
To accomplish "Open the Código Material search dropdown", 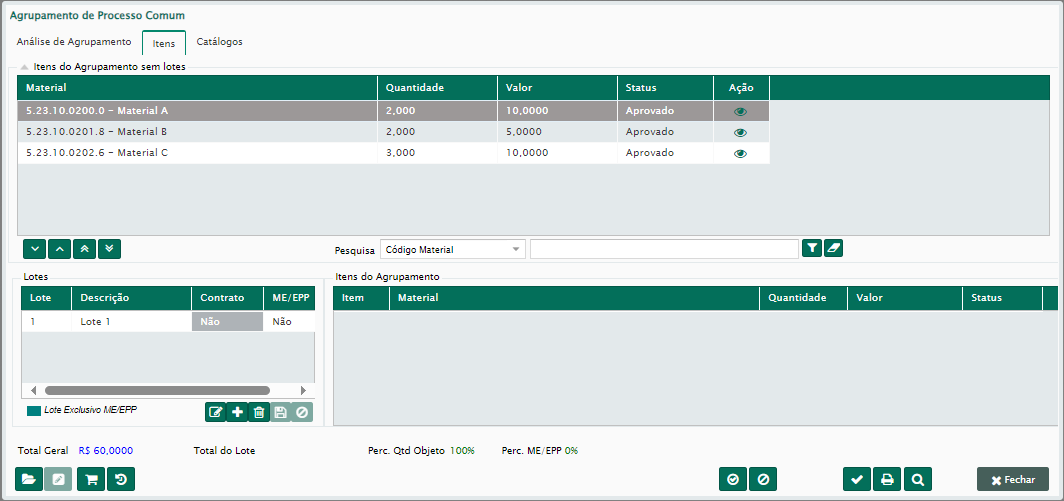I will (452, 249).
